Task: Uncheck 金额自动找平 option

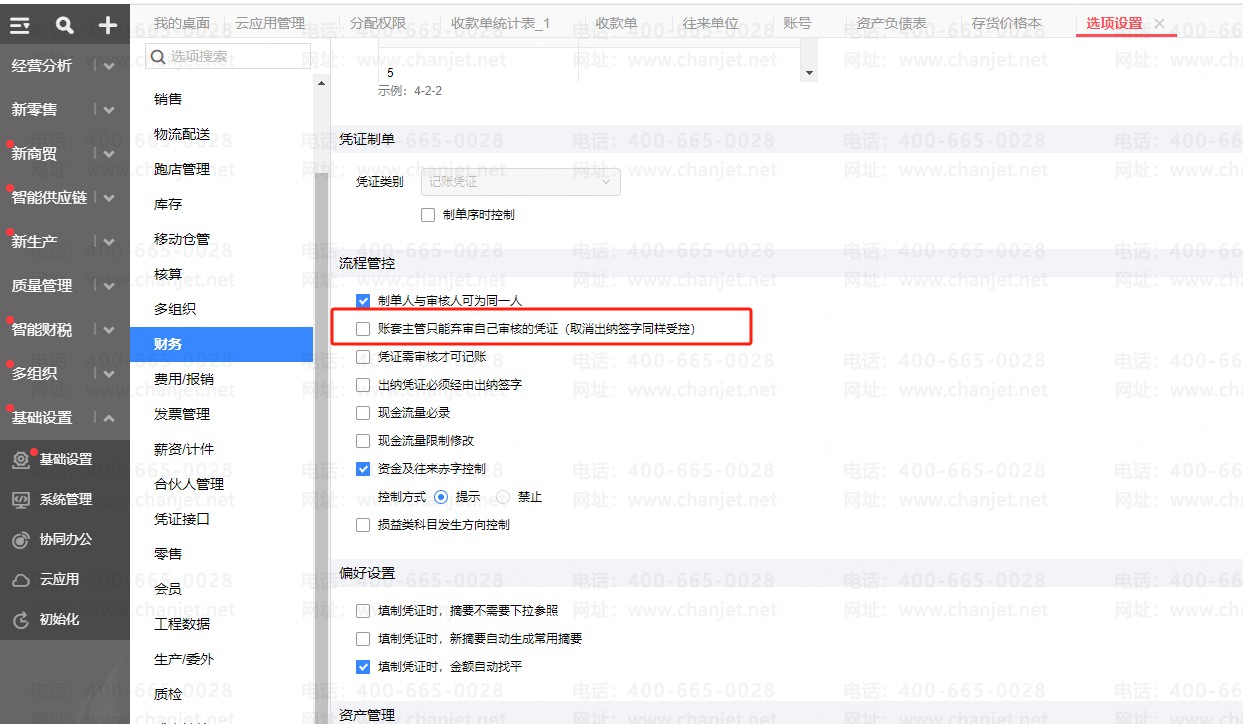Action: coord(363,666)
